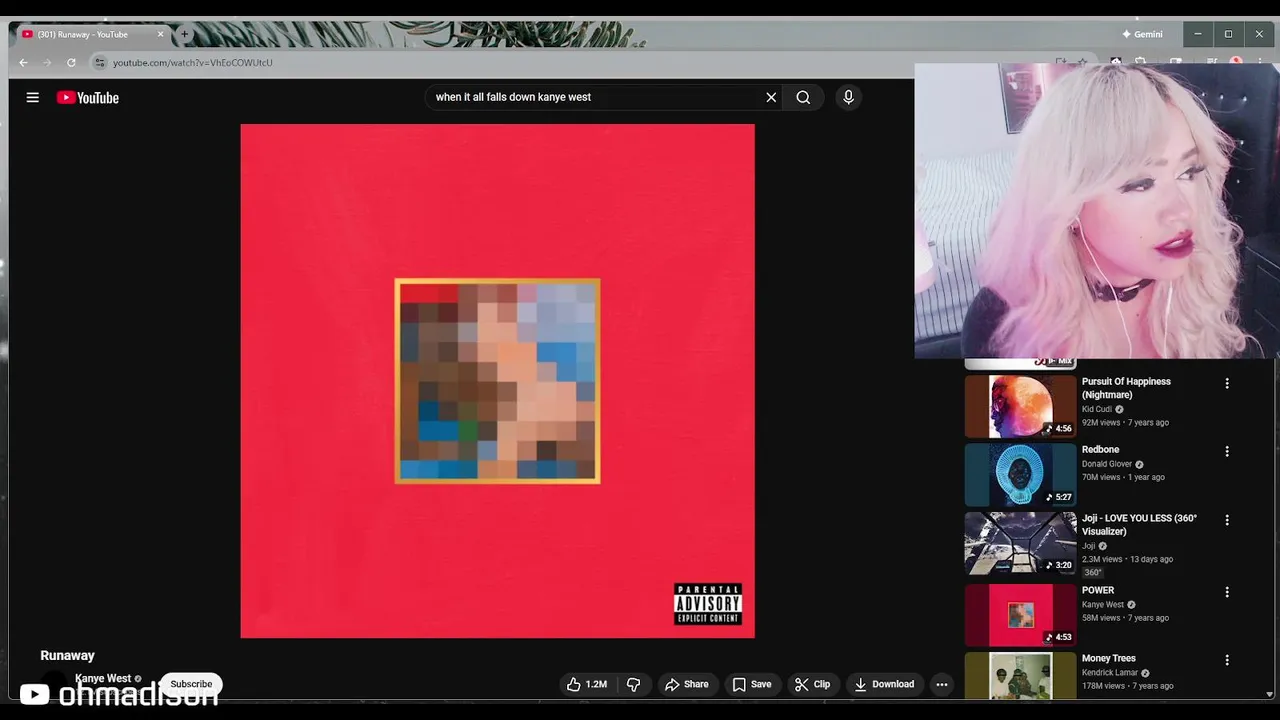
Task: Click the Pursuit Of Happiness (Nightmare) title
Action: [1126, 388]
